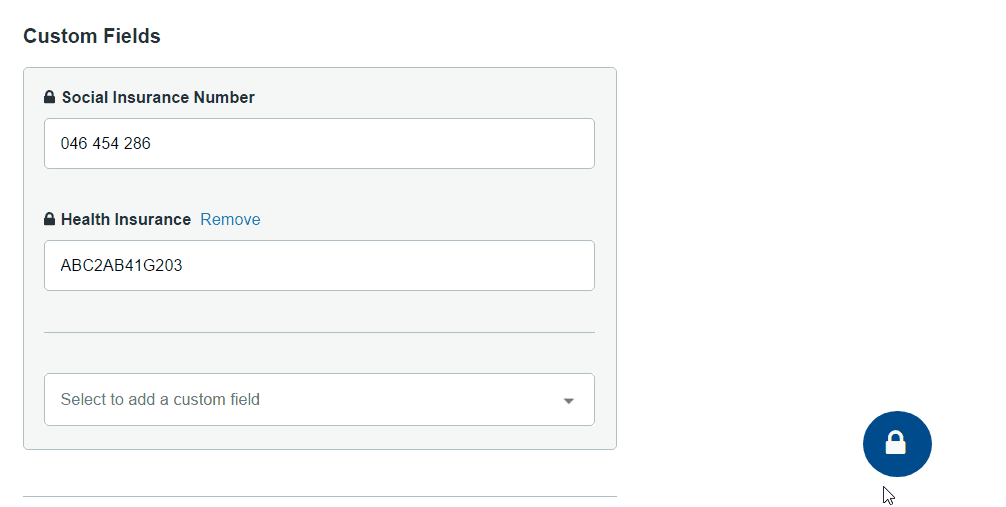The width and height of the screenshot is (1006, 507).
Task: Focus the Health Insurance input field
Action: tap(320, 266)
